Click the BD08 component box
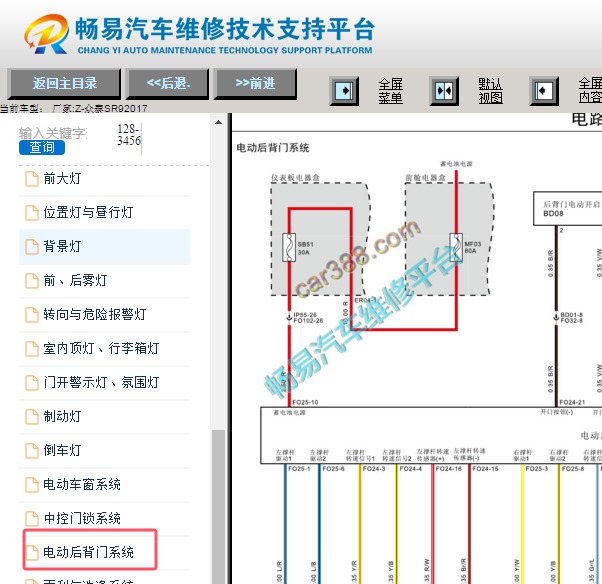The height and width of the screenshot is (584, 602). coord(567,208)
